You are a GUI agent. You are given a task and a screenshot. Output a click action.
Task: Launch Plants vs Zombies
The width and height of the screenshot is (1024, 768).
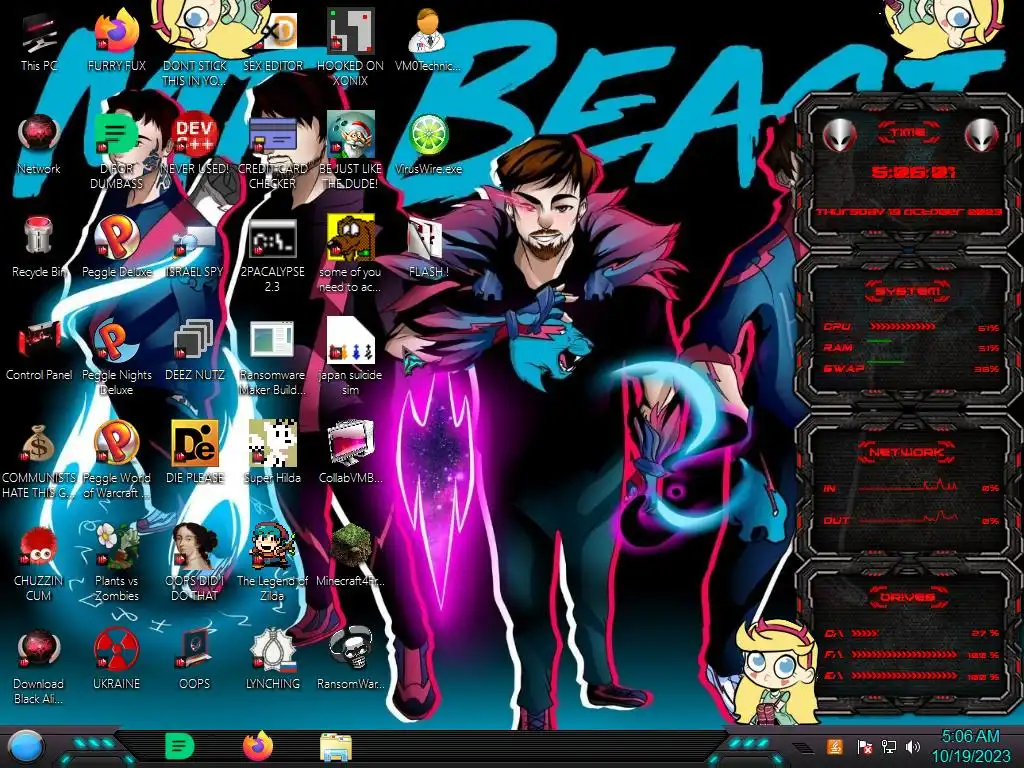(x=116, y=563)
